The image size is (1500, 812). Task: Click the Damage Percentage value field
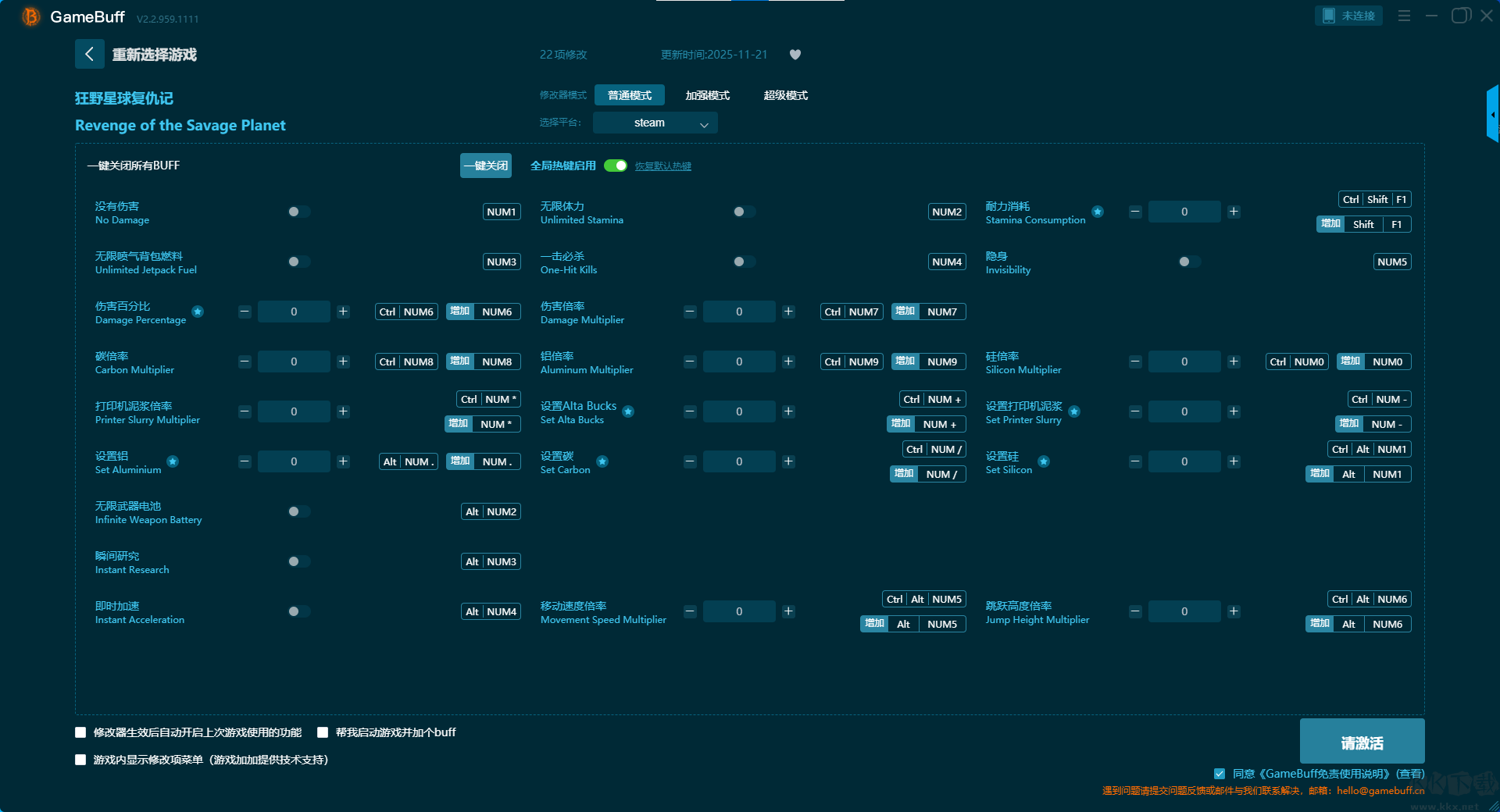coord(294,312)
